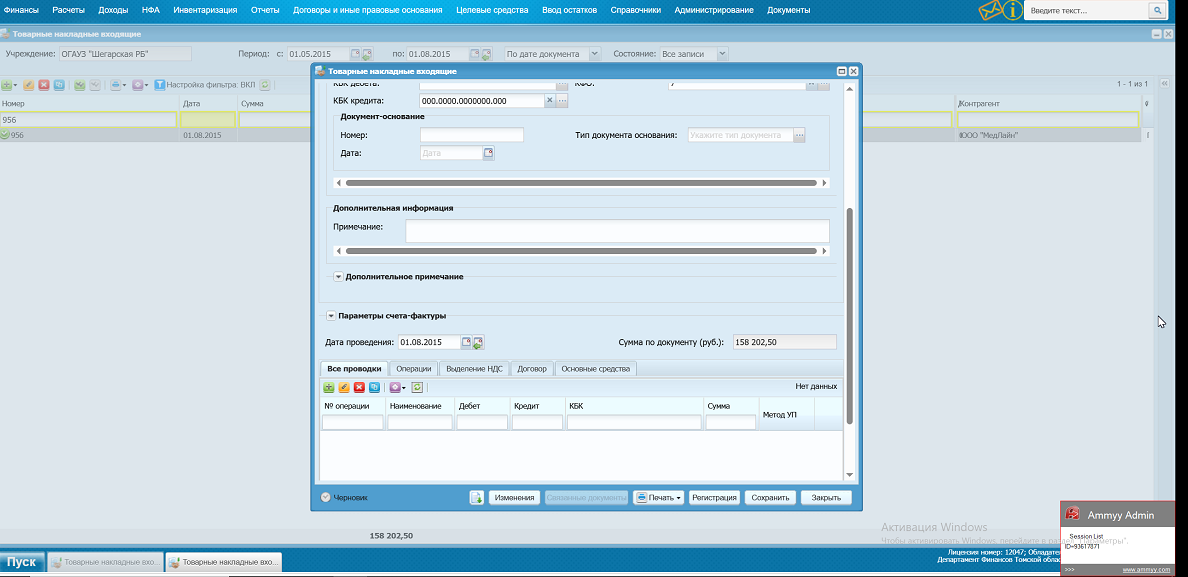This screenshot has width=1188, height=577.
Task: Switch to the Договор tab
Action: pos(532,369)
